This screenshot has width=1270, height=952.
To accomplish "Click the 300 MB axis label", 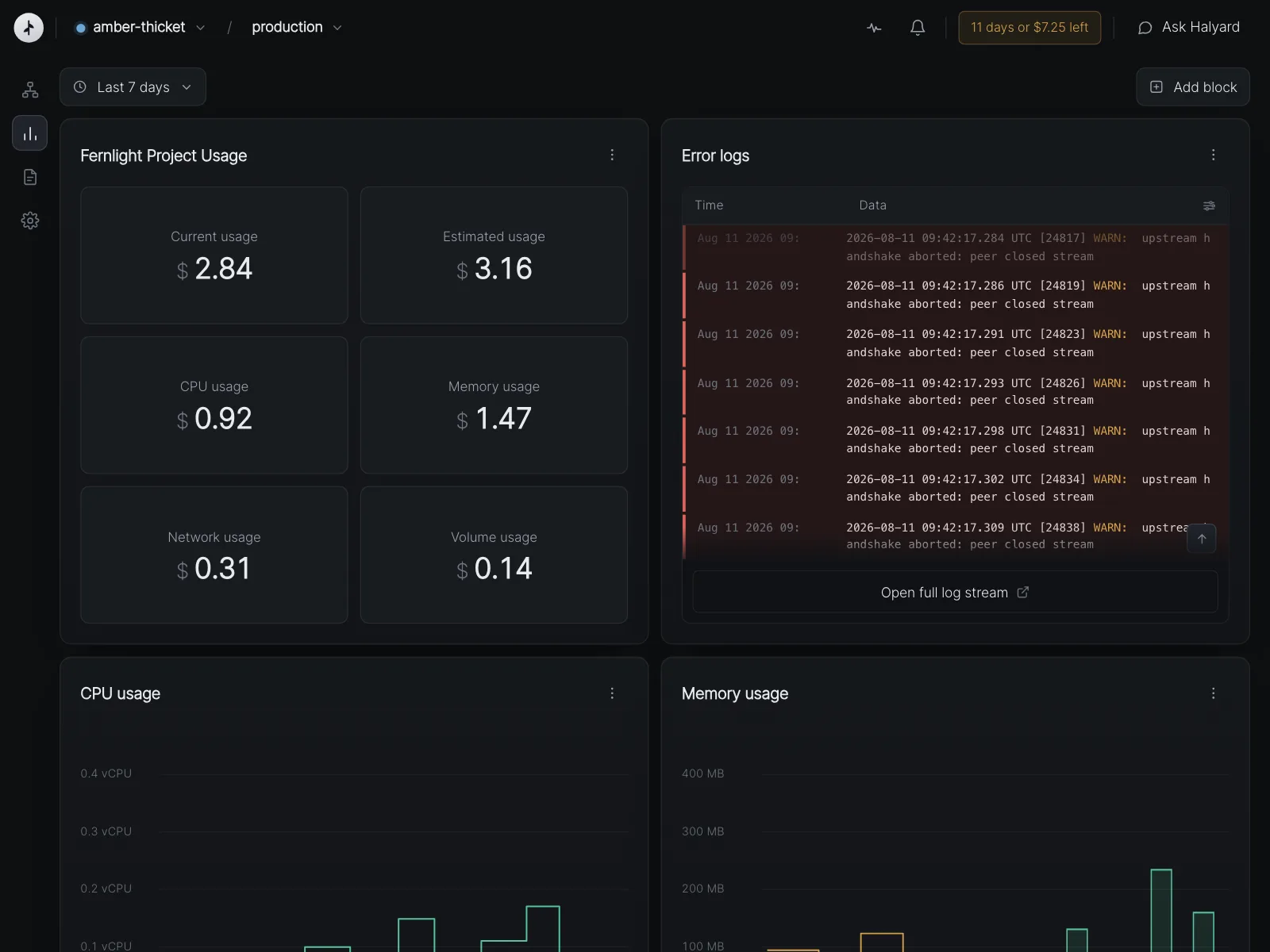I will click(x=702, y=831).
